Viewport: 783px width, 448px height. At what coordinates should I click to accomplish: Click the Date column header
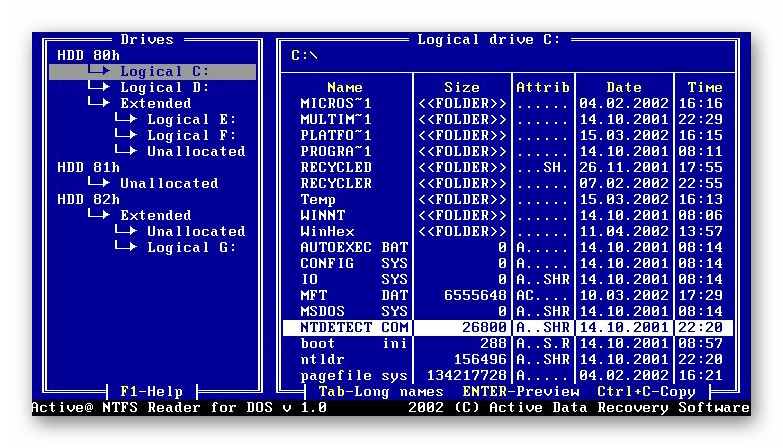point(624,87)
